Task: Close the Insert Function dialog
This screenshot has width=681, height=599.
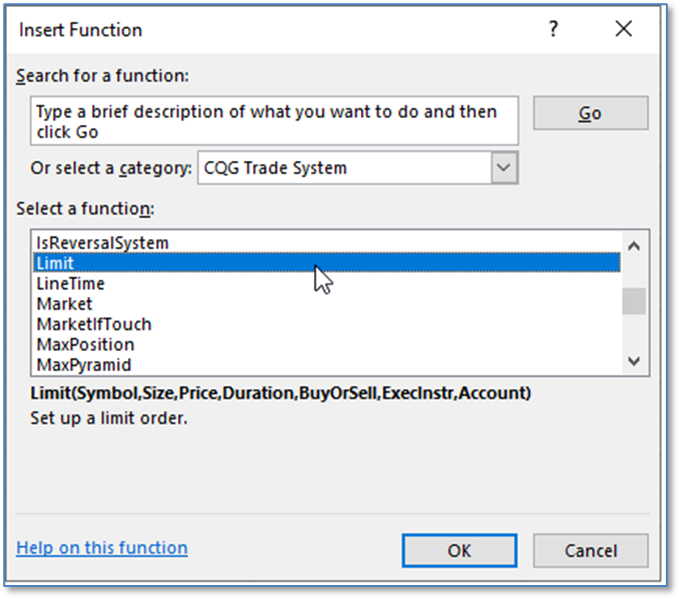Action: click(x=624, y=30)
